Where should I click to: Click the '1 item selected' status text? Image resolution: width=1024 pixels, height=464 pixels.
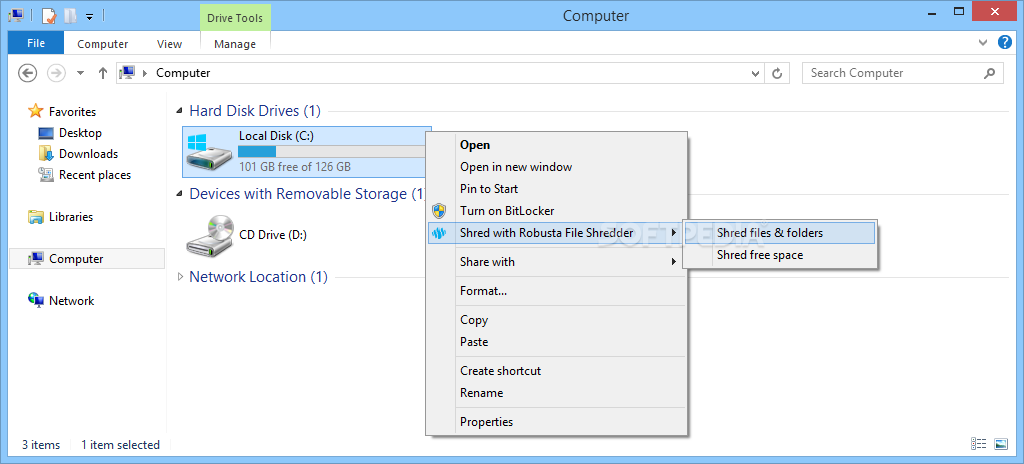(x=120, y=445)
